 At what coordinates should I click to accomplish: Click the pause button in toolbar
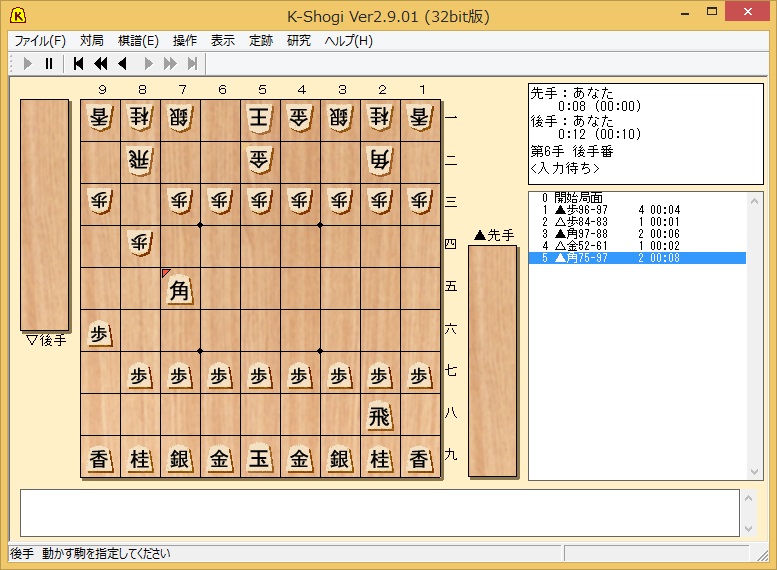point(49,63)
